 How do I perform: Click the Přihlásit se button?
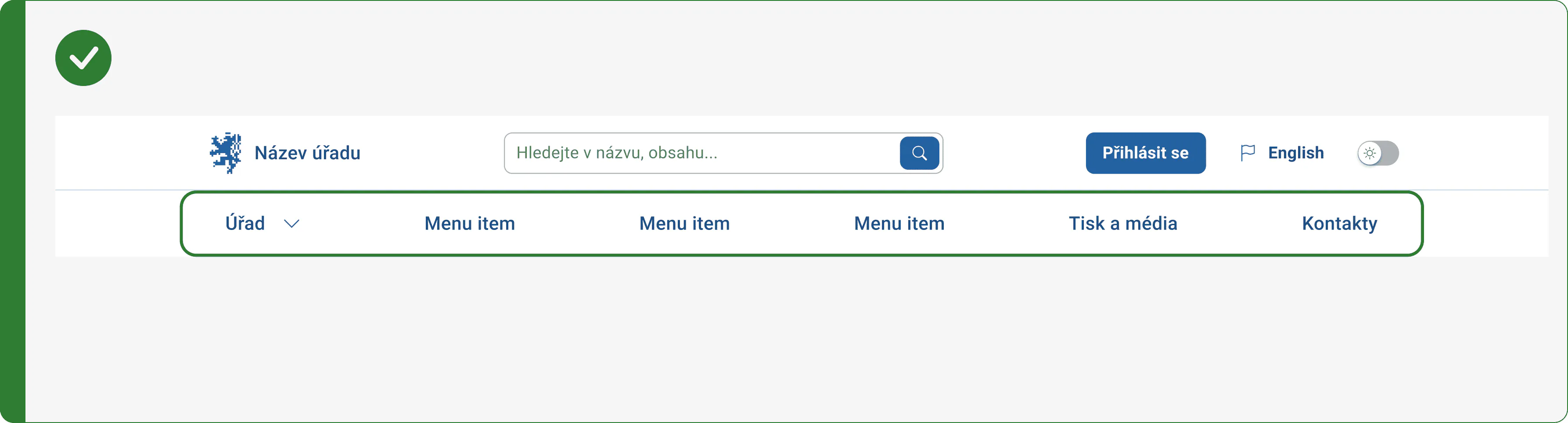coord(1146,153)
